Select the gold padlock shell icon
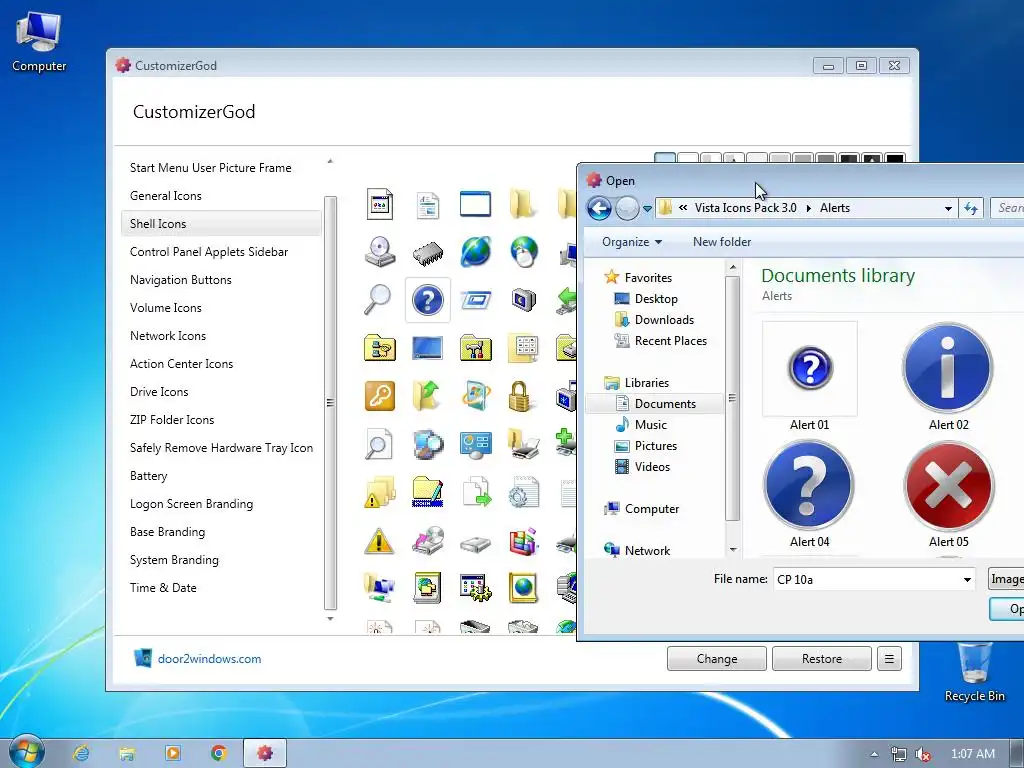The height and width of the screenshot is (768, 1024). tap(520, 396)
